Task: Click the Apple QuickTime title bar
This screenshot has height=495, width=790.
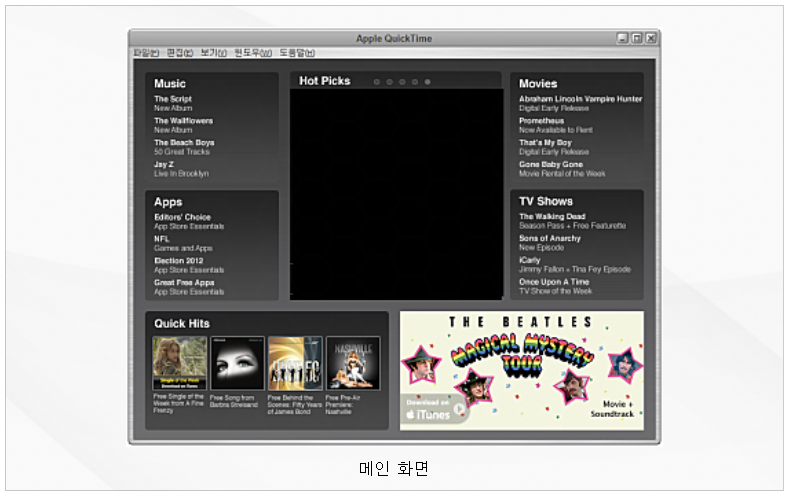Action: click(x=394, y=38)
